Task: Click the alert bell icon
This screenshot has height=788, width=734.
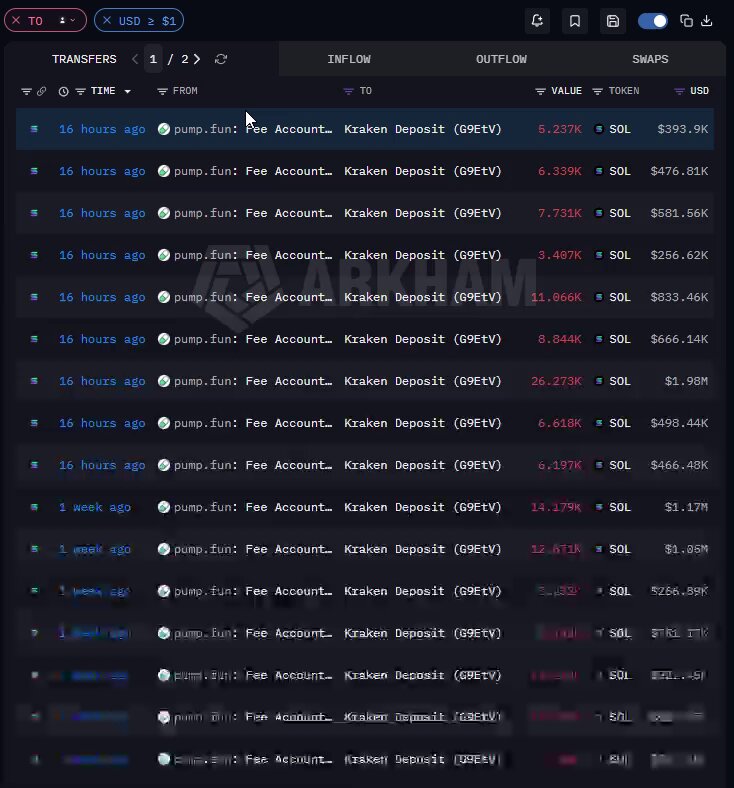Action: 537,21
